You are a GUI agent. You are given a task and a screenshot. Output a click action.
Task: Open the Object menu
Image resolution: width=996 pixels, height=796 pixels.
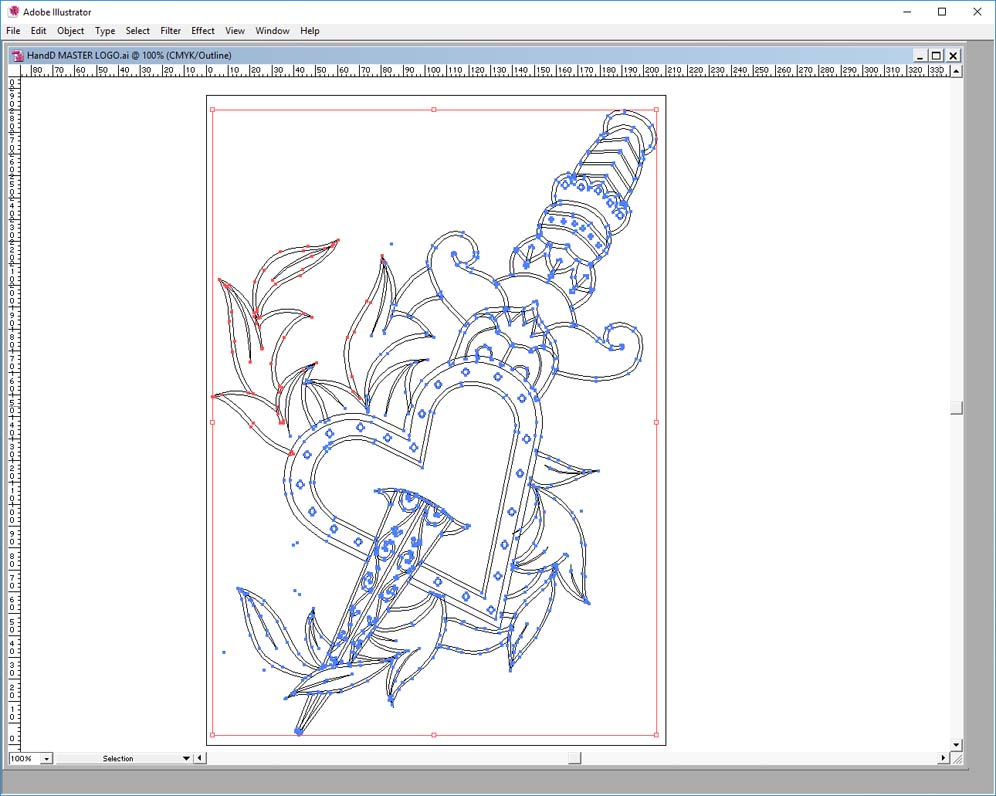click(x=70, y=31)
